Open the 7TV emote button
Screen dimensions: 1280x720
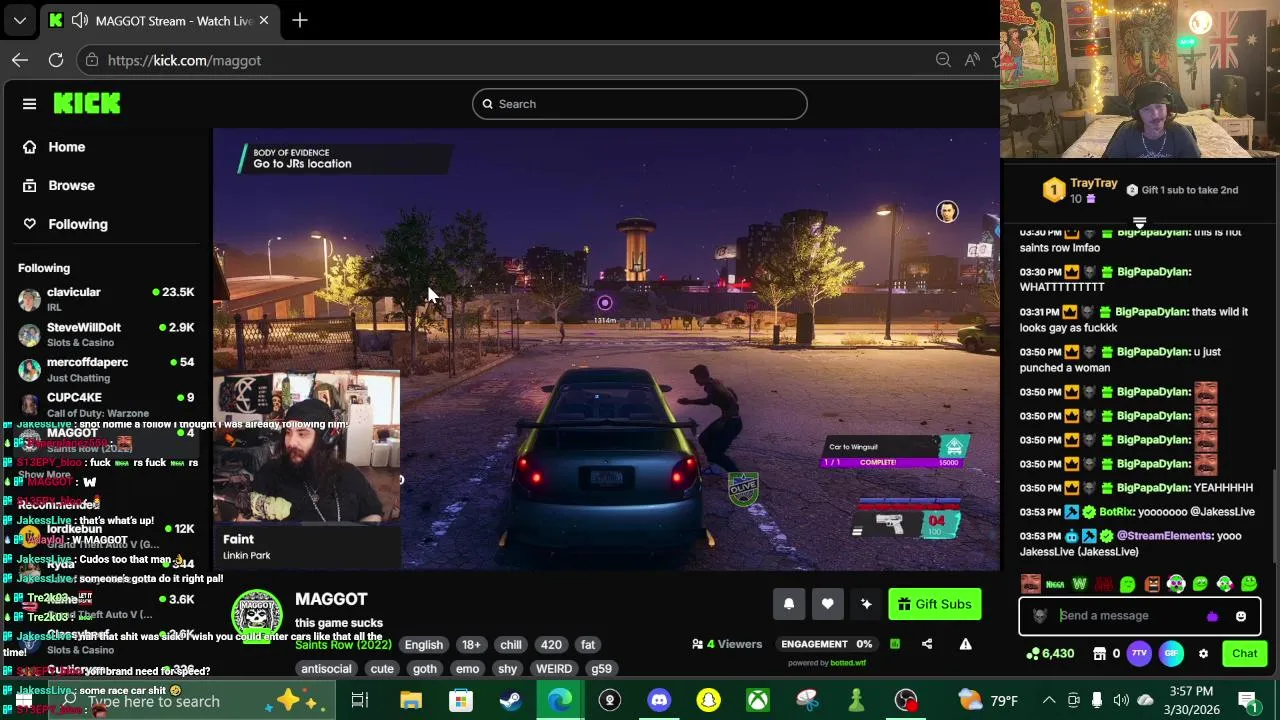coord(1139,654)
